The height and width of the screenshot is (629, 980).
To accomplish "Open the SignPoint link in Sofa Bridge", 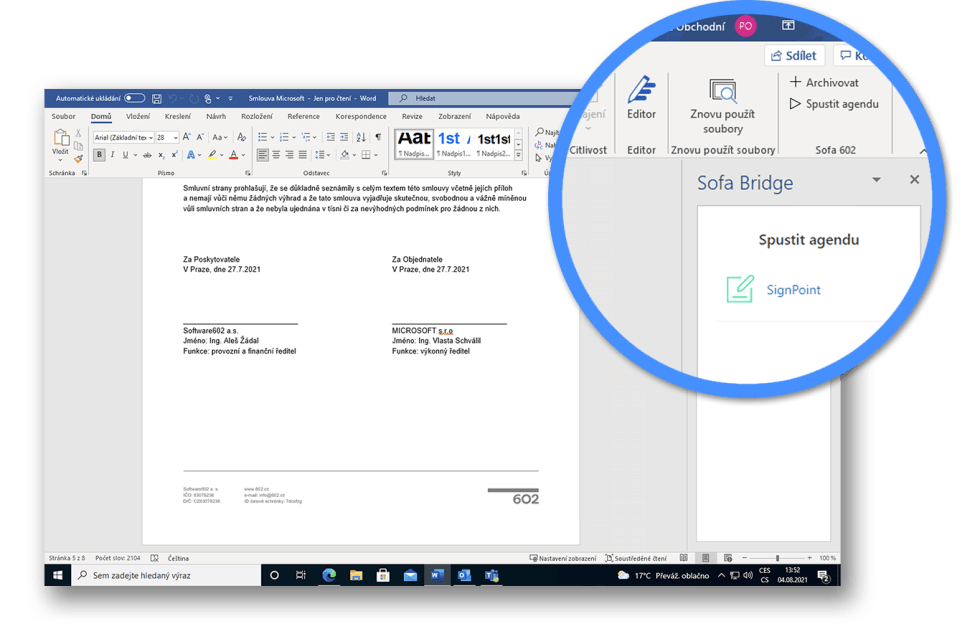I will [793, 290].
